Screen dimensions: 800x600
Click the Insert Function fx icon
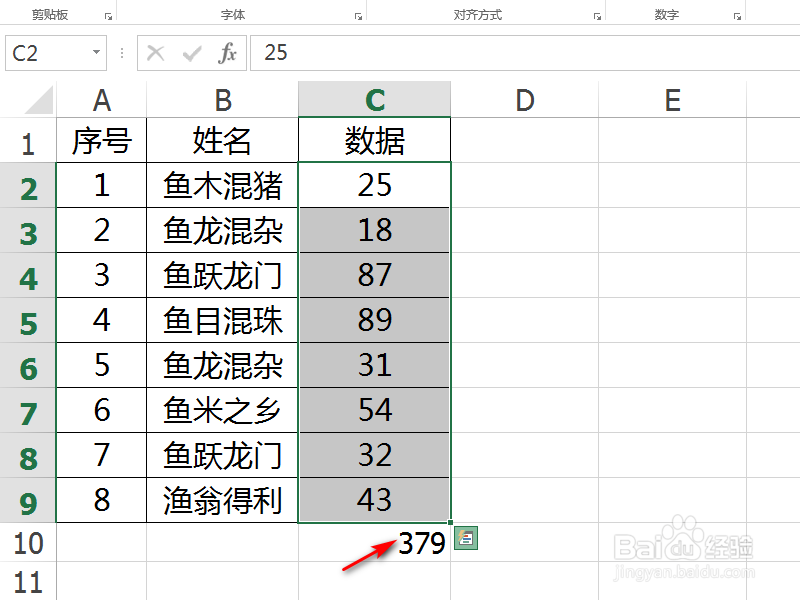(228, 53)
